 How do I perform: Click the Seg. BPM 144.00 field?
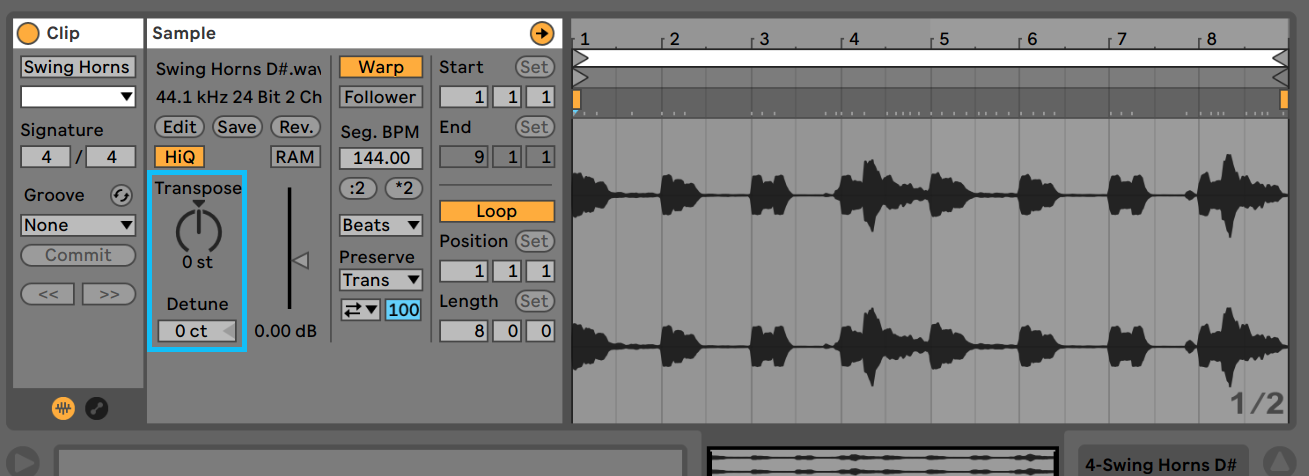click(x=381, y=158)
